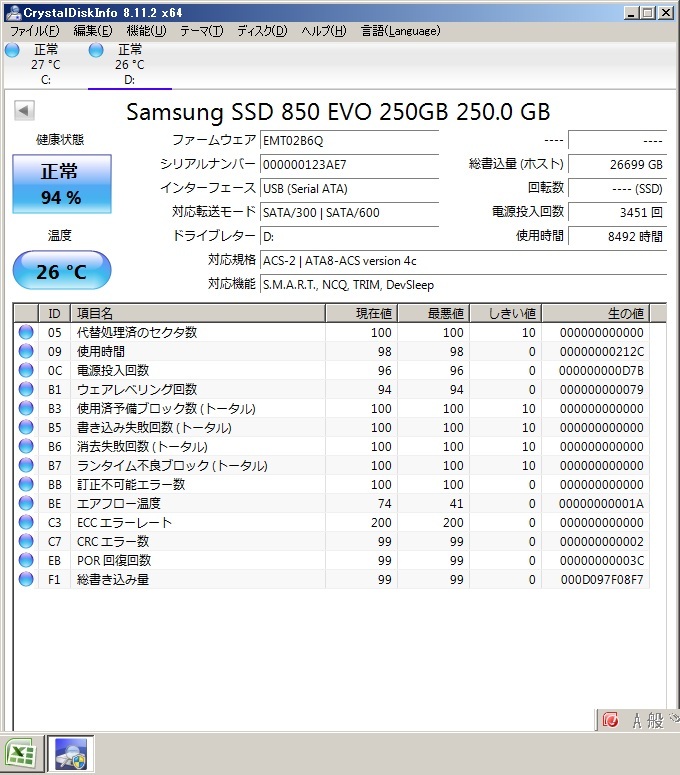Click the status orb in row B3
The image size is (680, 775).
click(x=26, y=408)
